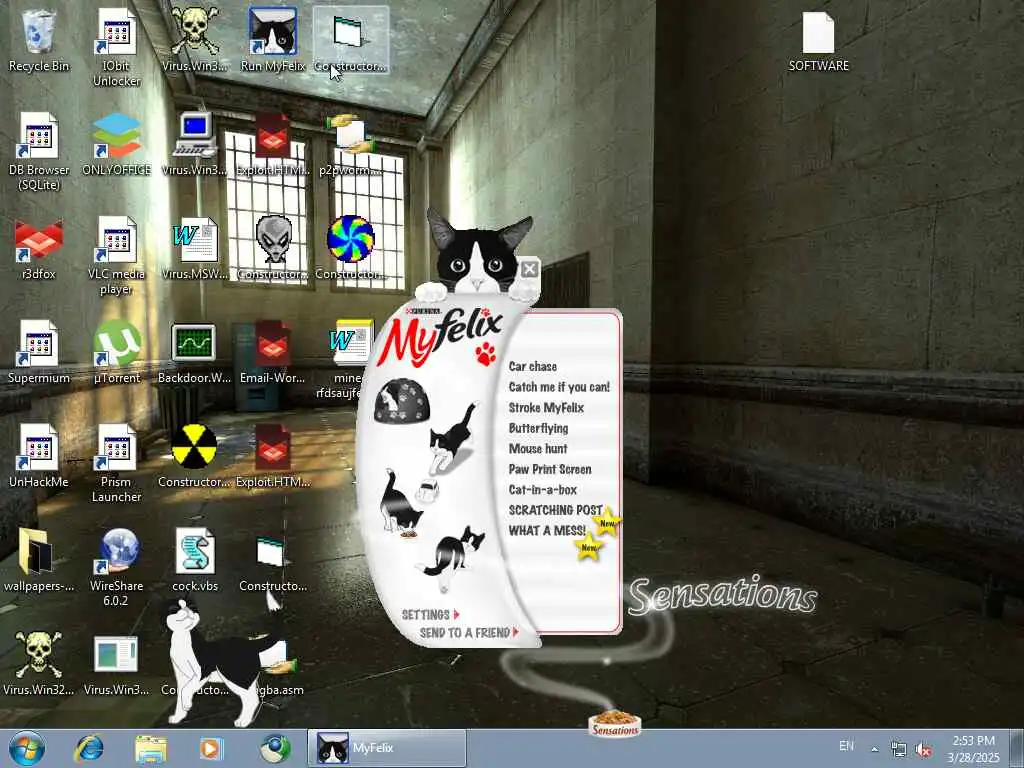The height and width of the screenshot is (768, 1024).
Task: Choose Stroke MyFelix activity
Action: coord(546,408)
